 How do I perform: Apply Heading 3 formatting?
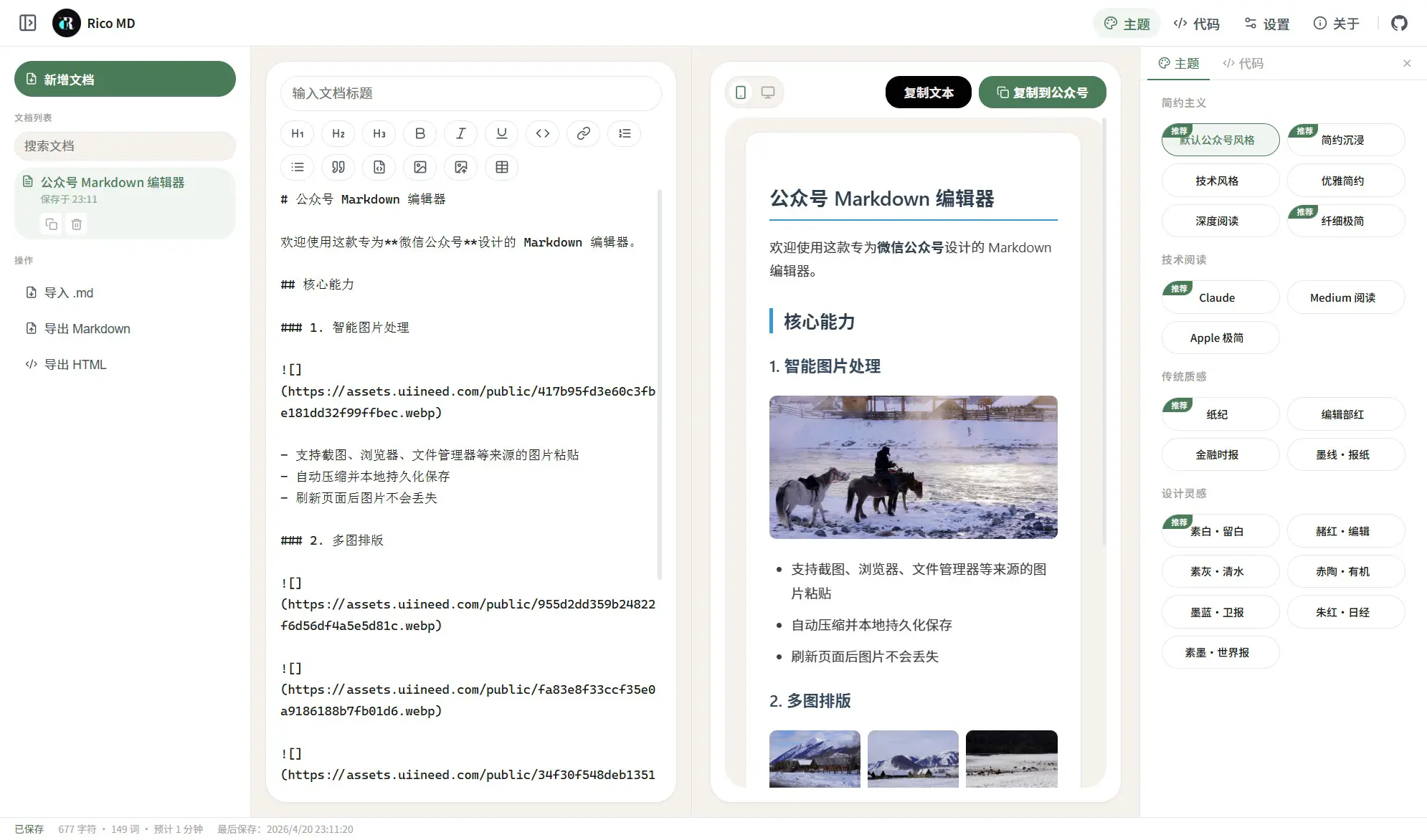(x=379, y=133)
